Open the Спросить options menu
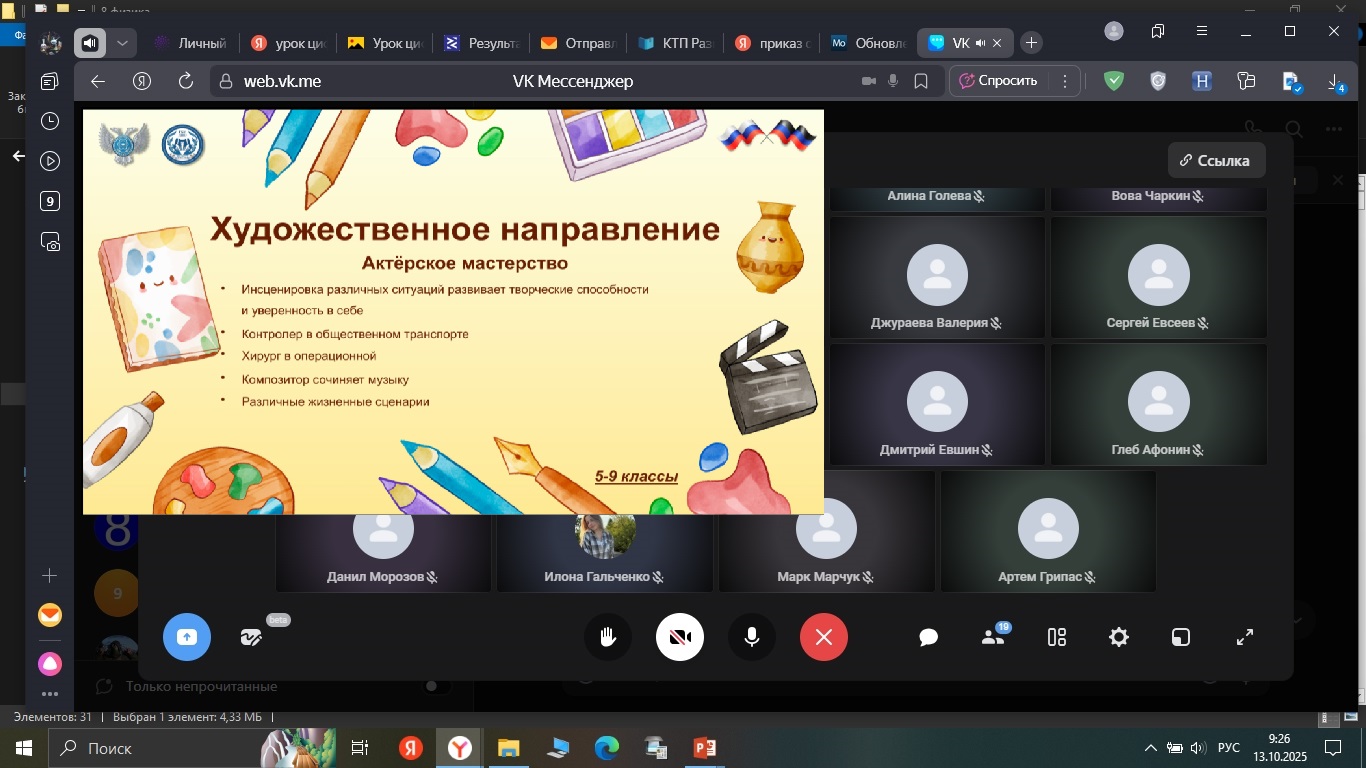 [1065, 81]
